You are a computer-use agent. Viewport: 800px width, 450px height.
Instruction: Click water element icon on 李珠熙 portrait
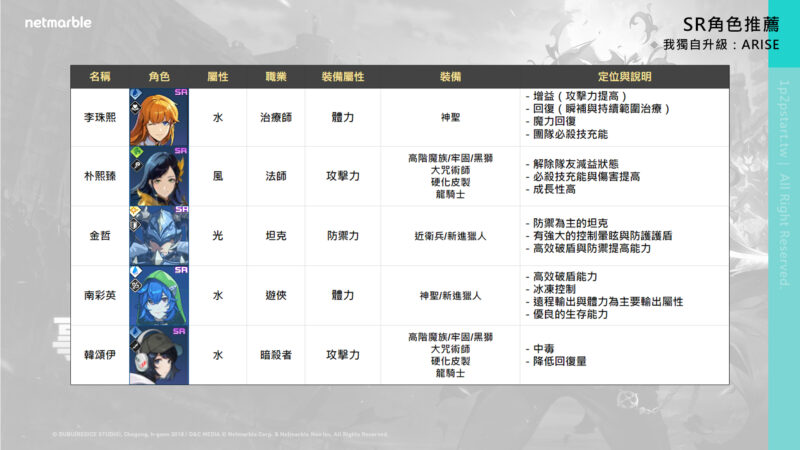[136, 94]
